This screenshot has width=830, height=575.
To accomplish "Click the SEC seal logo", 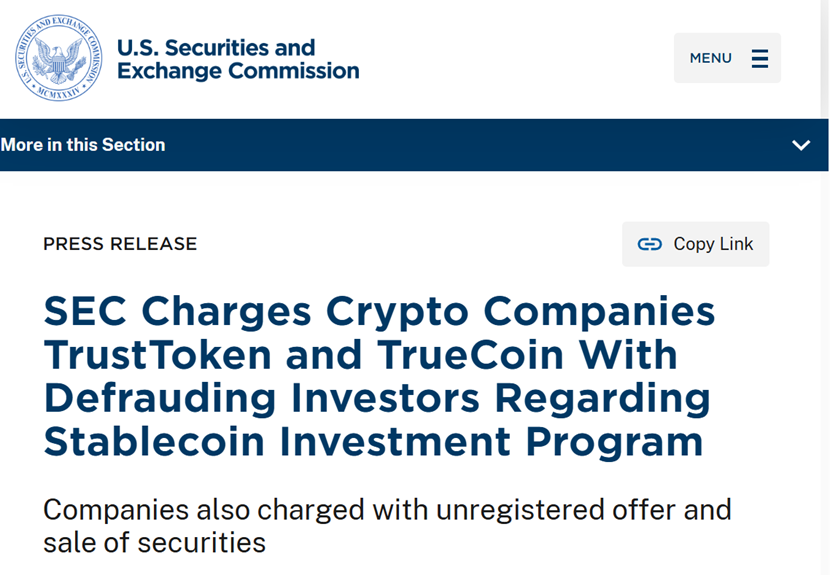I will [59, 58].
